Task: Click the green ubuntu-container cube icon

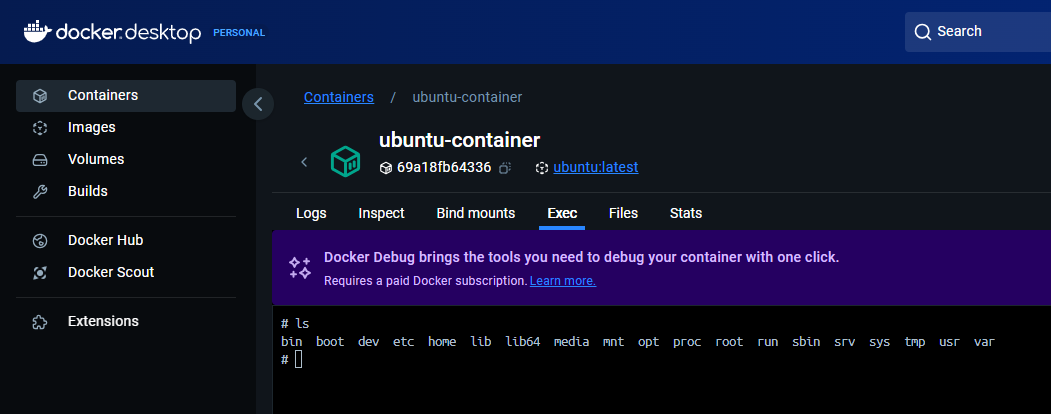Action: tap(346, 161)
